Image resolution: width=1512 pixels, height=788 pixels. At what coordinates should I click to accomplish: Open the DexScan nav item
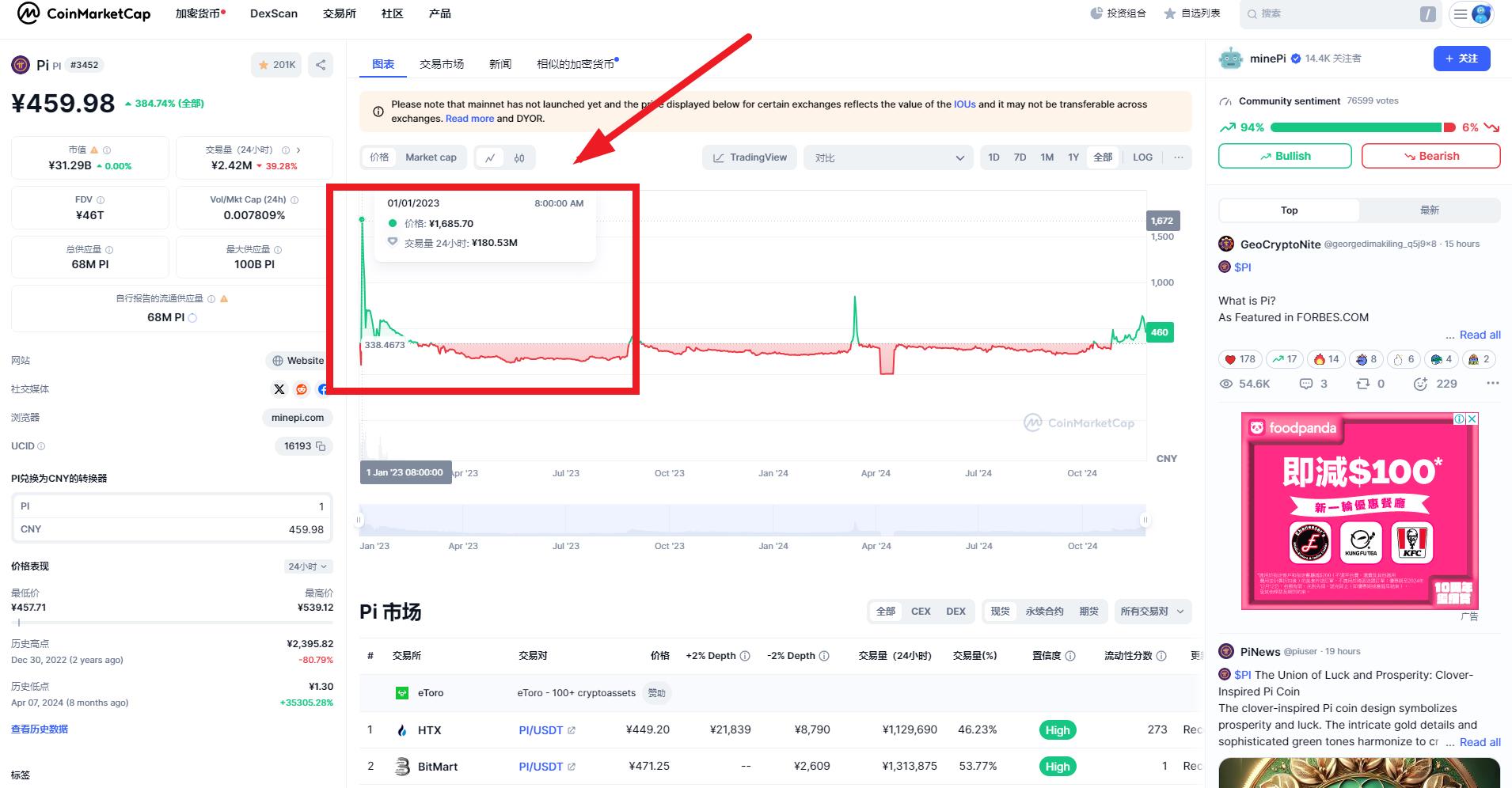tap(274, 13)
